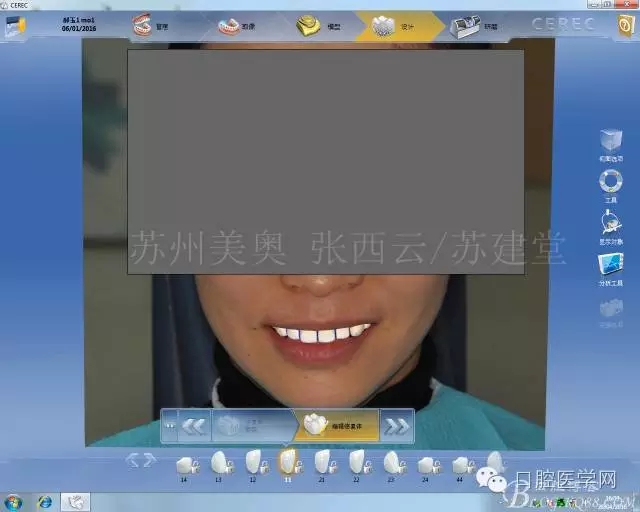
Task: Select tooth 44 restoration icon
Action: [462, 464]
